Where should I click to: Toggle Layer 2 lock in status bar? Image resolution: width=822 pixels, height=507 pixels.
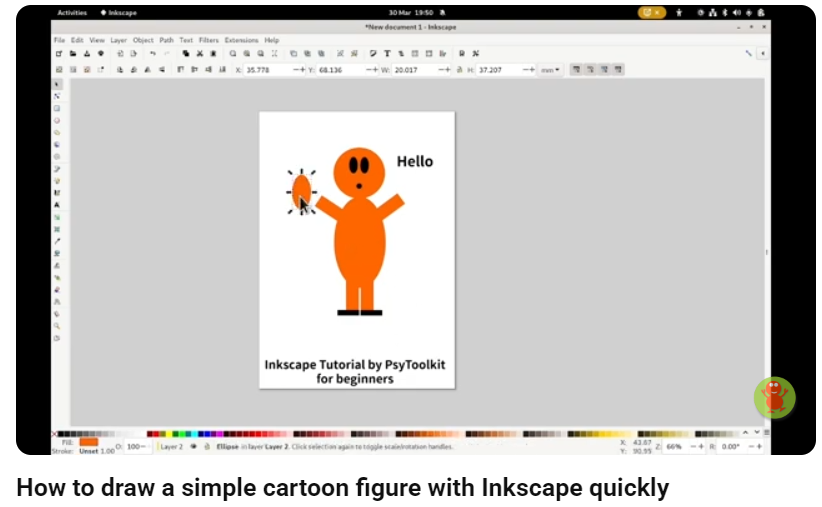[206, 447]
